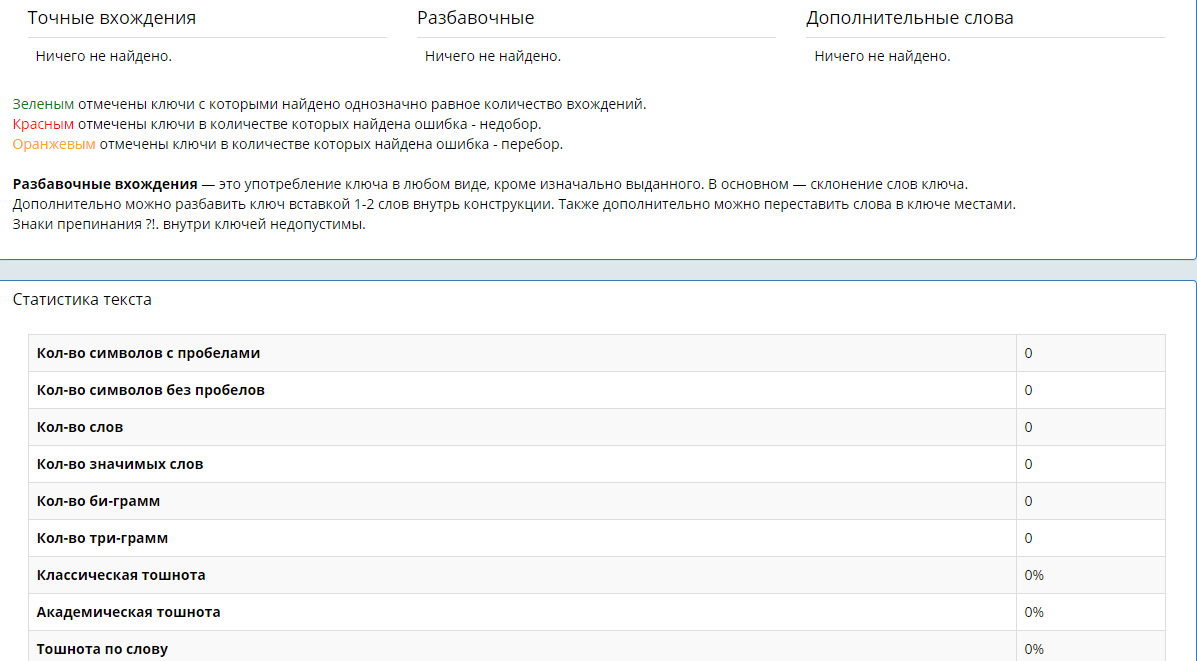
Task: Click the 0 value for "Кол-во слов"
Action: (x=1028, y=427)
